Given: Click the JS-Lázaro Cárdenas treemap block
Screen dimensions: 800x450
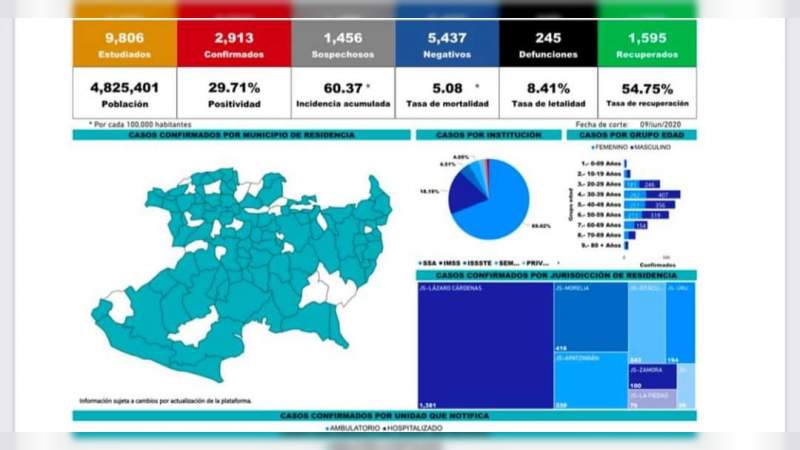Looking at the screenshot, I should (x=485, y=345).
